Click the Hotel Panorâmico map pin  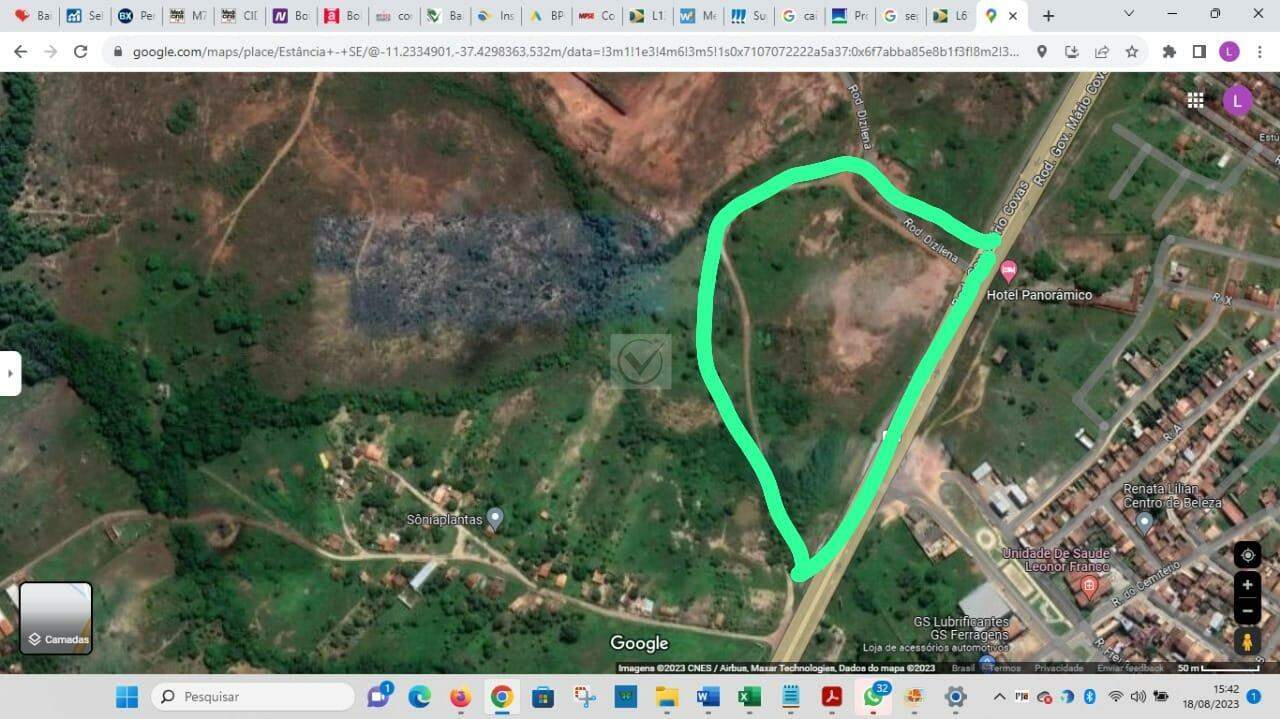point(1008,270)
